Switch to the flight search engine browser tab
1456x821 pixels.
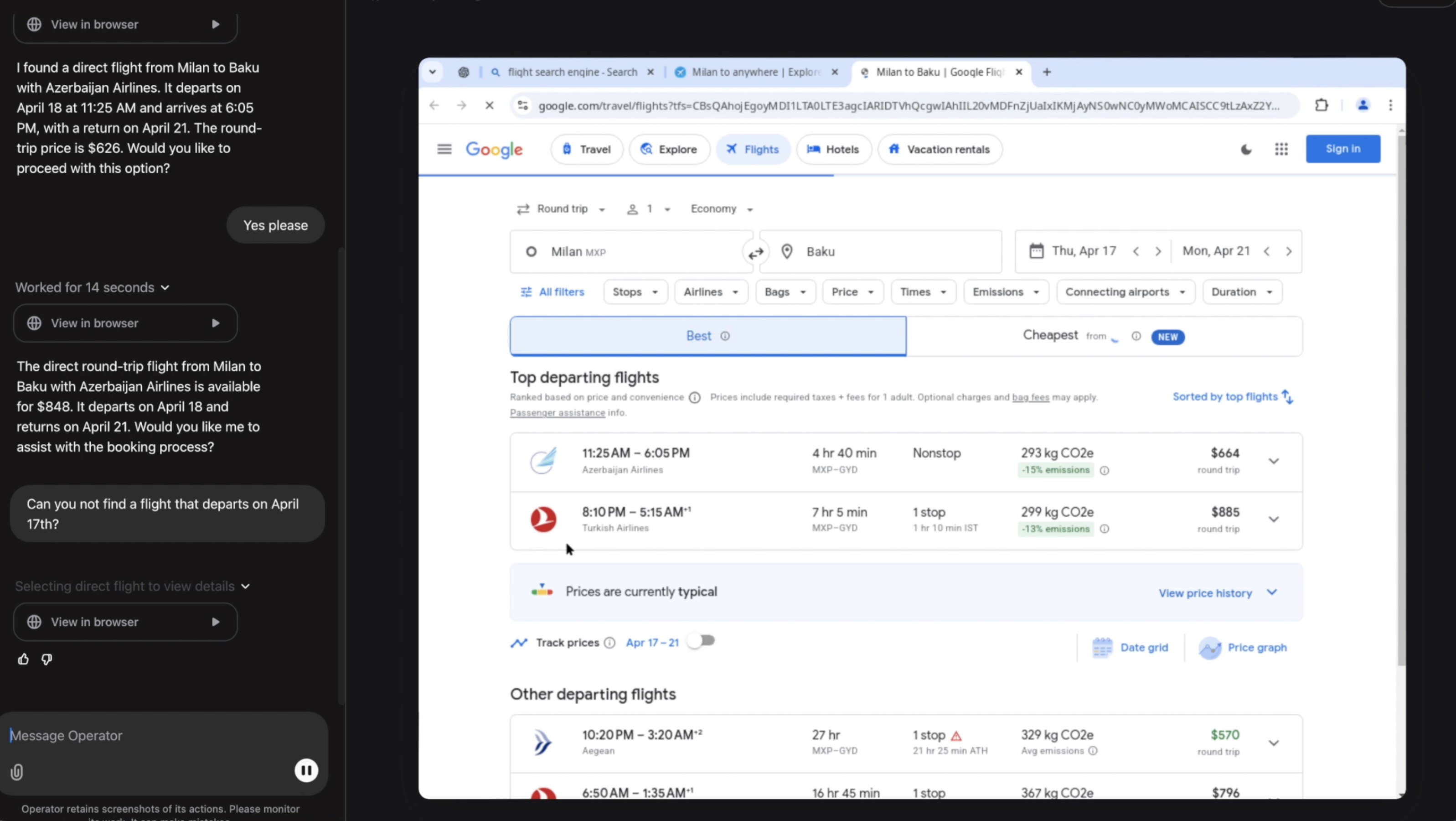(572, 72)
